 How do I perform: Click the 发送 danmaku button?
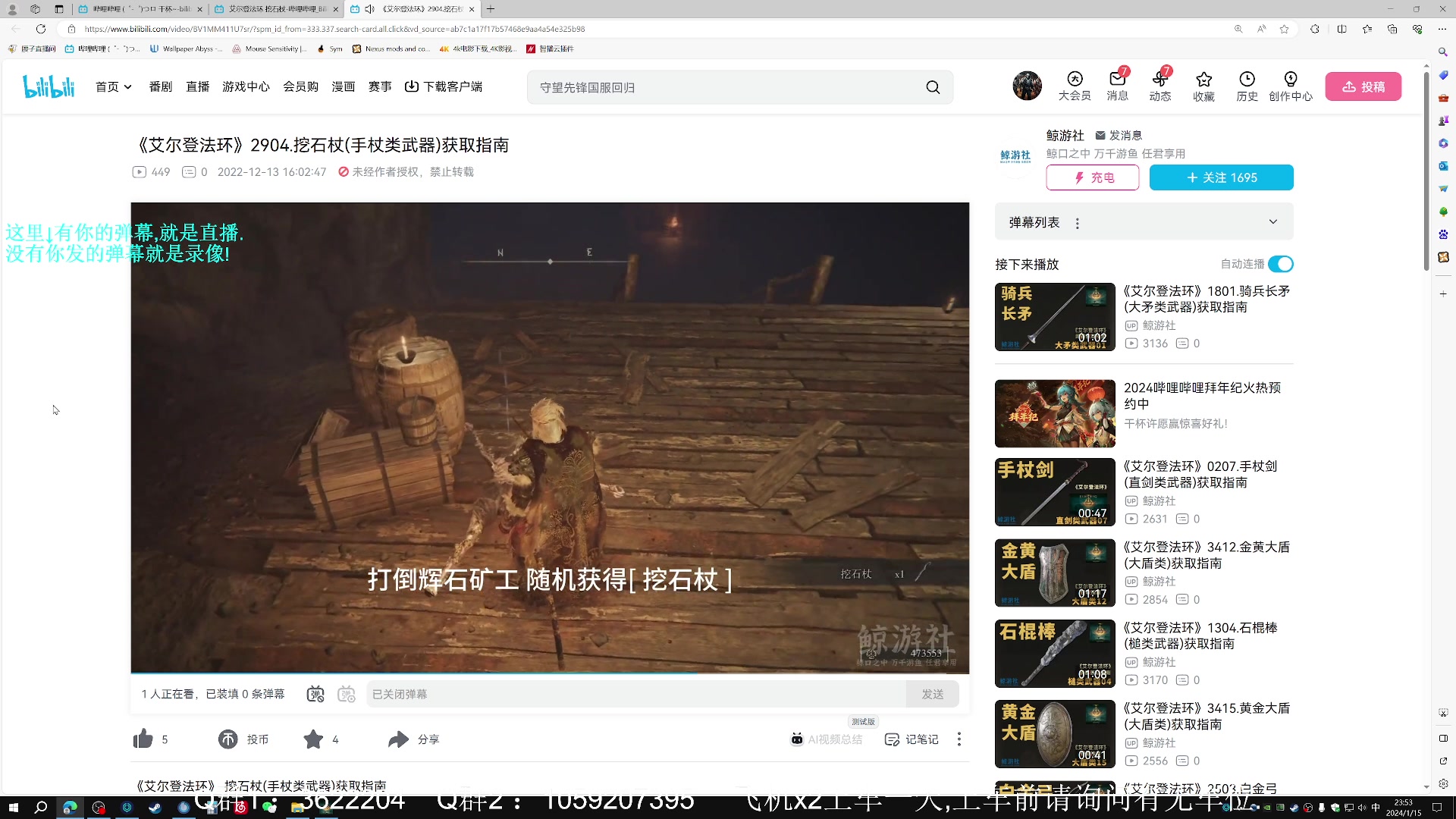[933, 694]
